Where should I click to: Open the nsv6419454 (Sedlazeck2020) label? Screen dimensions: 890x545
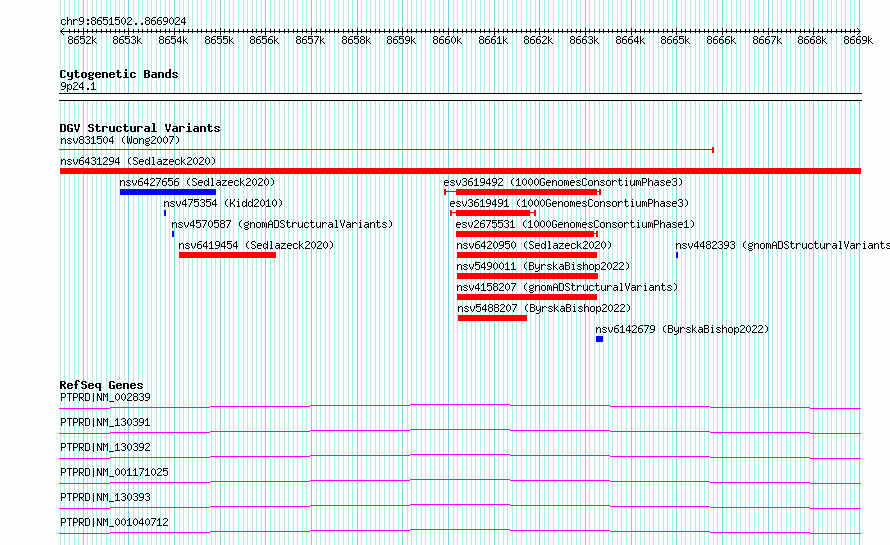(x=256, y=245)
